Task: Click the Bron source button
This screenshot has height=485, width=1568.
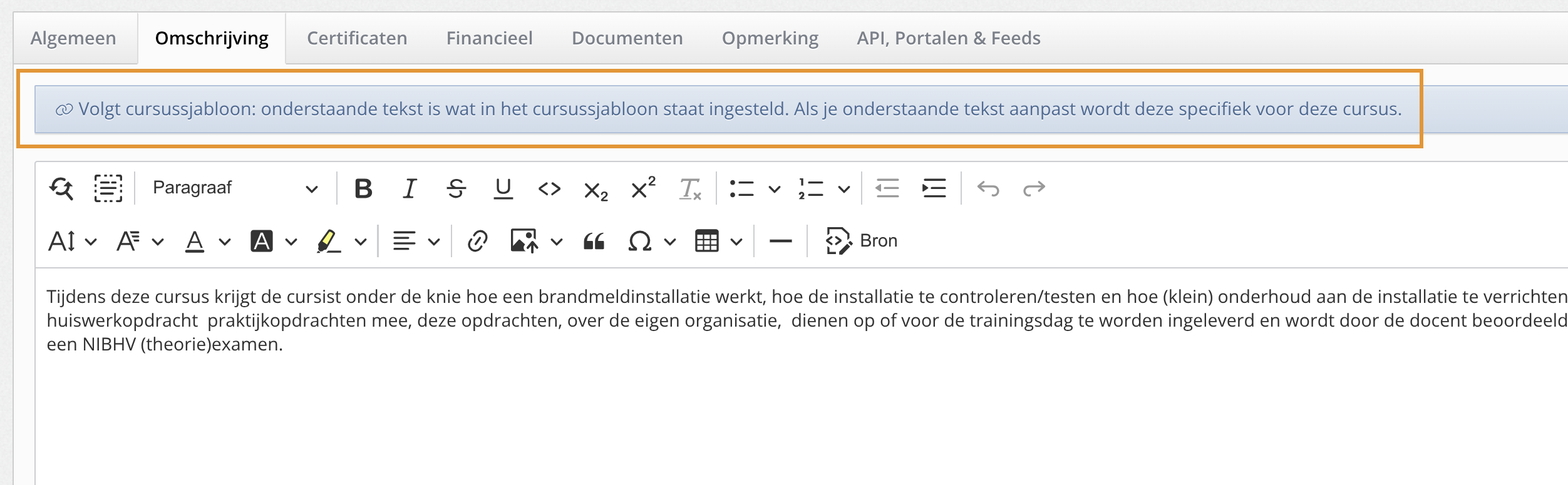Action: coord(862,241)
